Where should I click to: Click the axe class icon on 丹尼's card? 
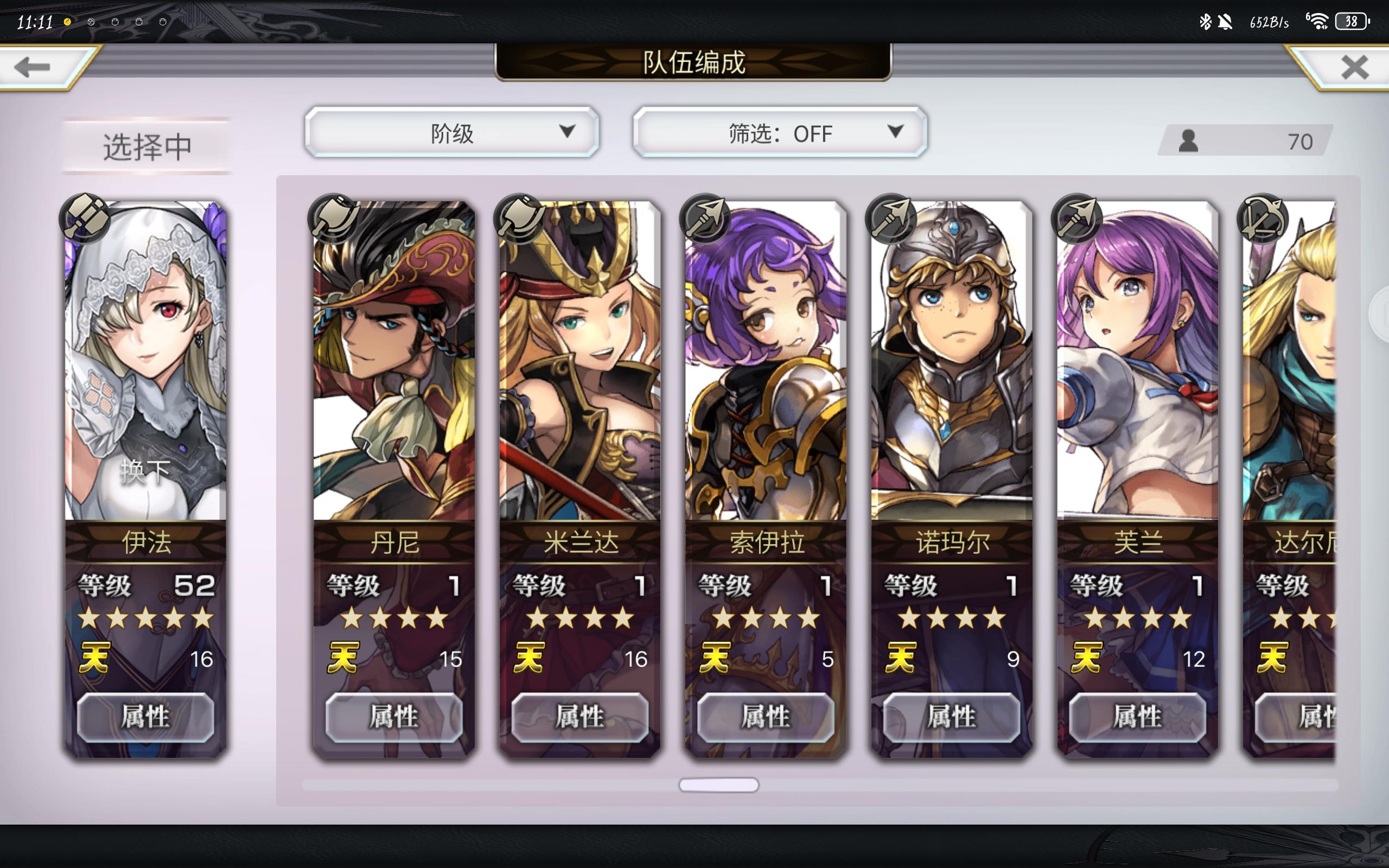pos(334,218)
